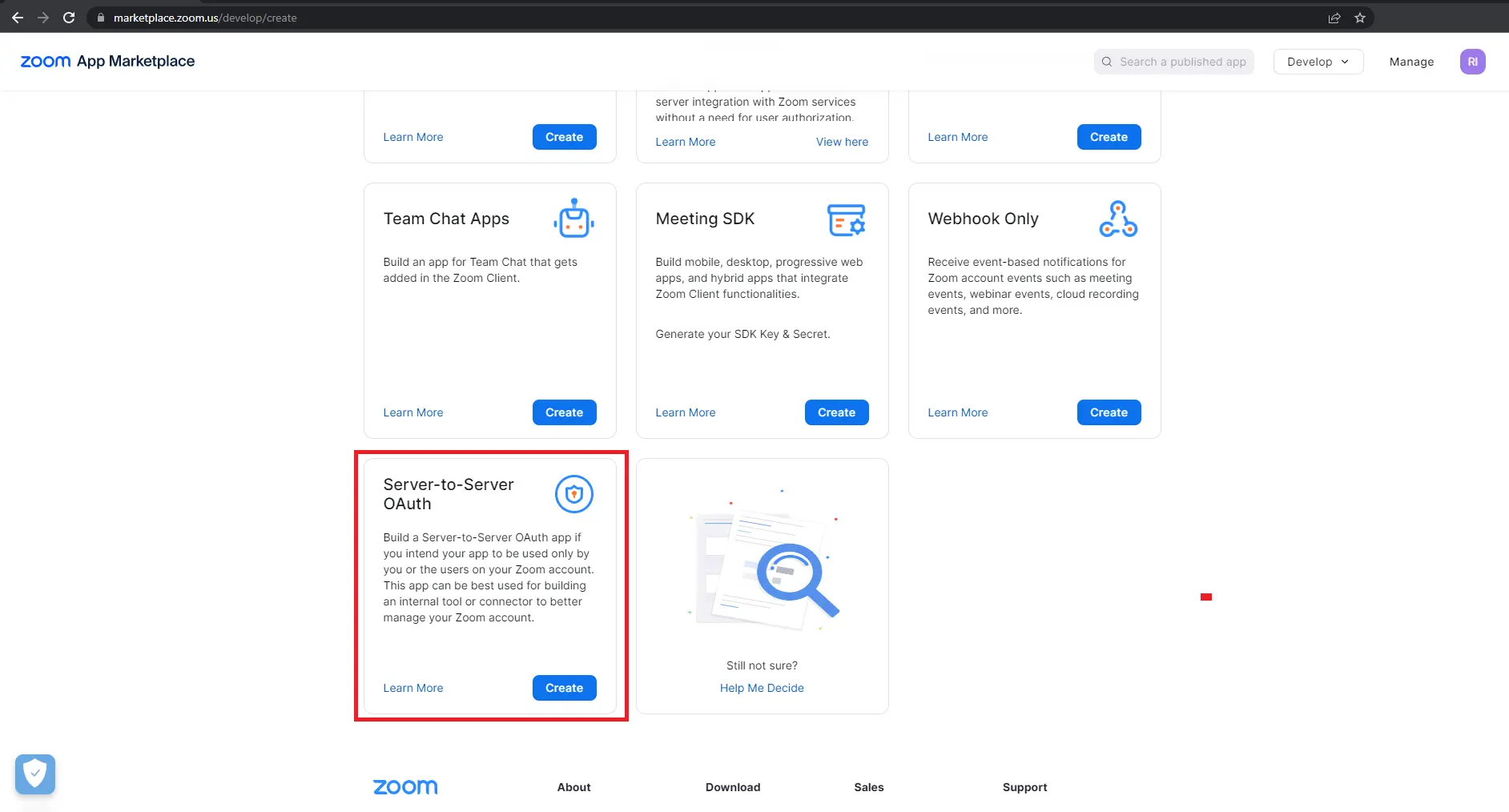Click the Help Me Decide link
Screen dimensions: 1509x812
(x=762, y=688)
